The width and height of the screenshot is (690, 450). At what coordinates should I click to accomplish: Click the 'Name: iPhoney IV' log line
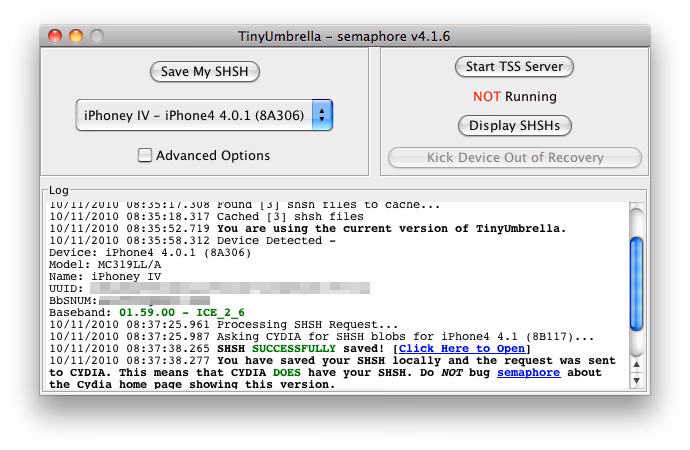click(105, 276)
